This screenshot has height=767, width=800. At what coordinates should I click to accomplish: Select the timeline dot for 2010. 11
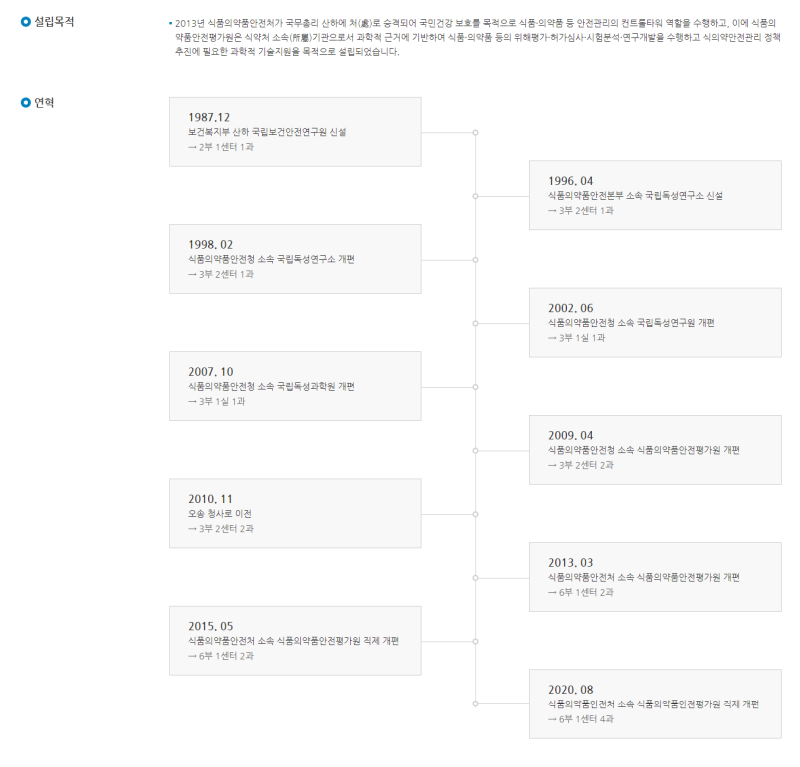[x=475, y=514]
